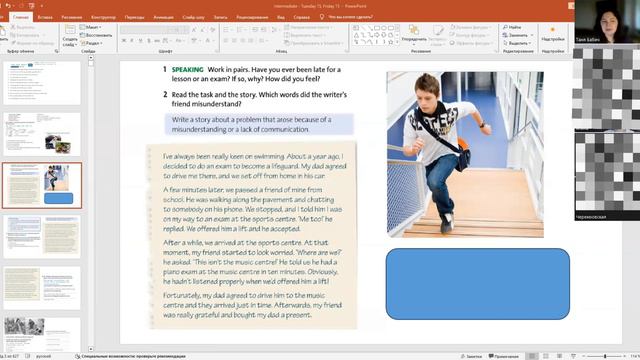Screen dimensions: 640x360
Task: Select the rectangle shape in shapes gallery
Action: coord(377,28)
